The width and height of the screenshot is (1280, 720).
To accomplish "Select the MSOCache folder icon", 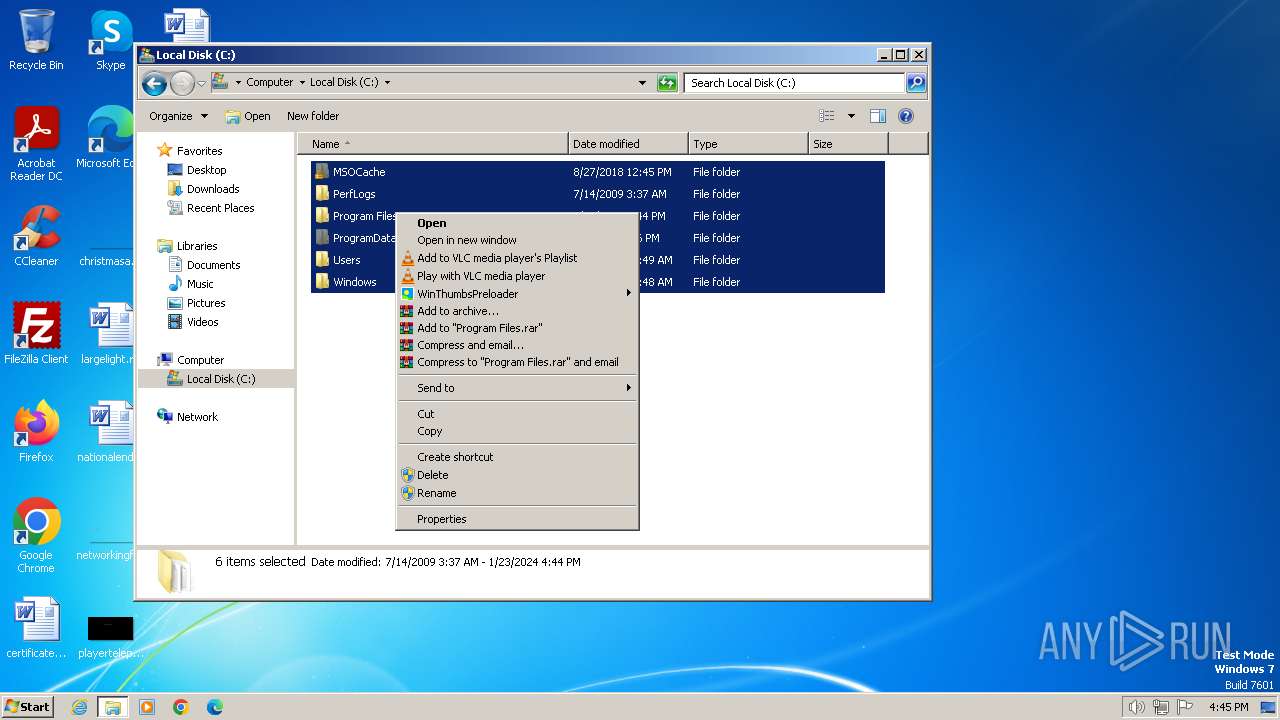I will 322,172.
